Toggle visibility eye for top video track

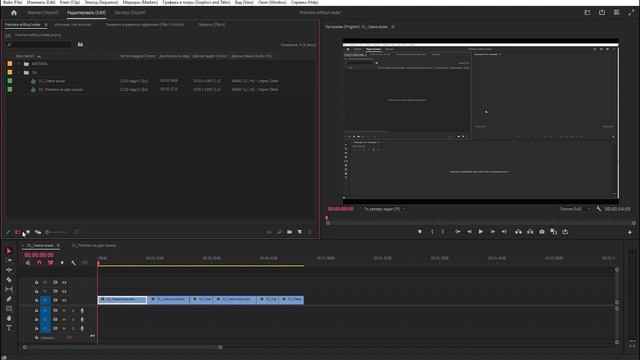click(64, 282)
